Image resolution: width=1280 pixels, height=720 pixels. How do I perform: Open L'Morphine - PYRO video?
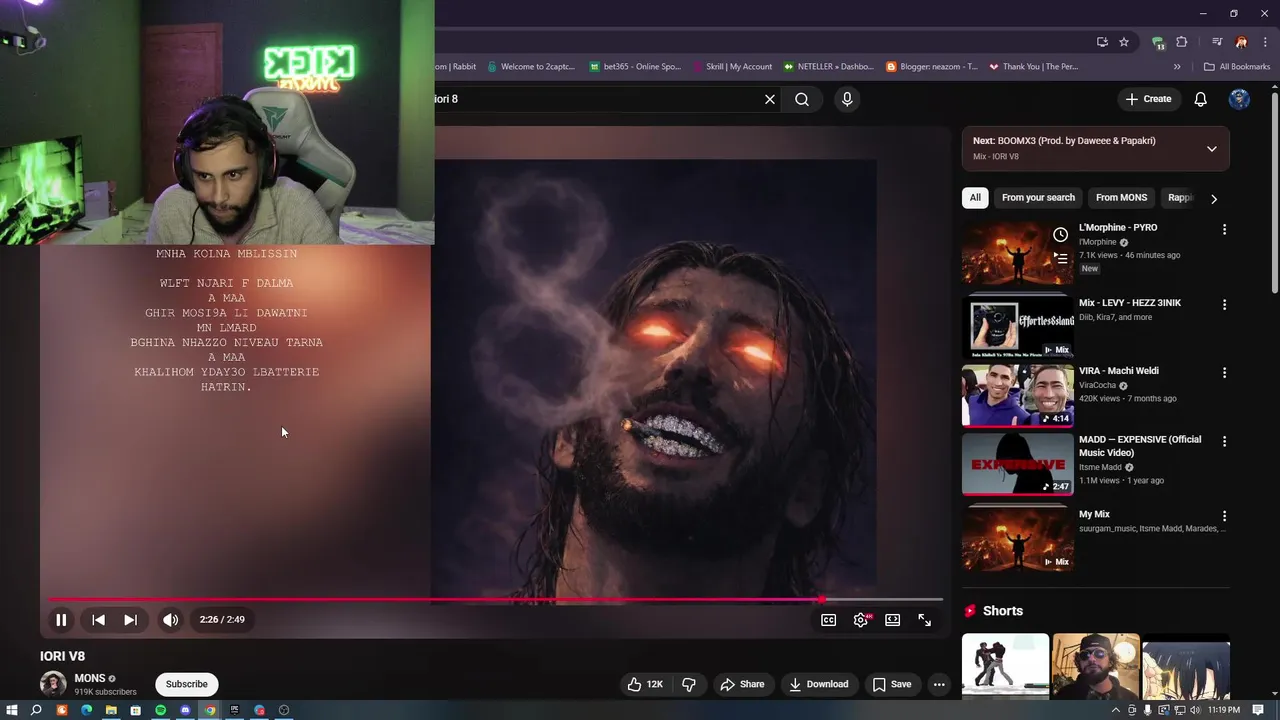tap(1118, 228)
